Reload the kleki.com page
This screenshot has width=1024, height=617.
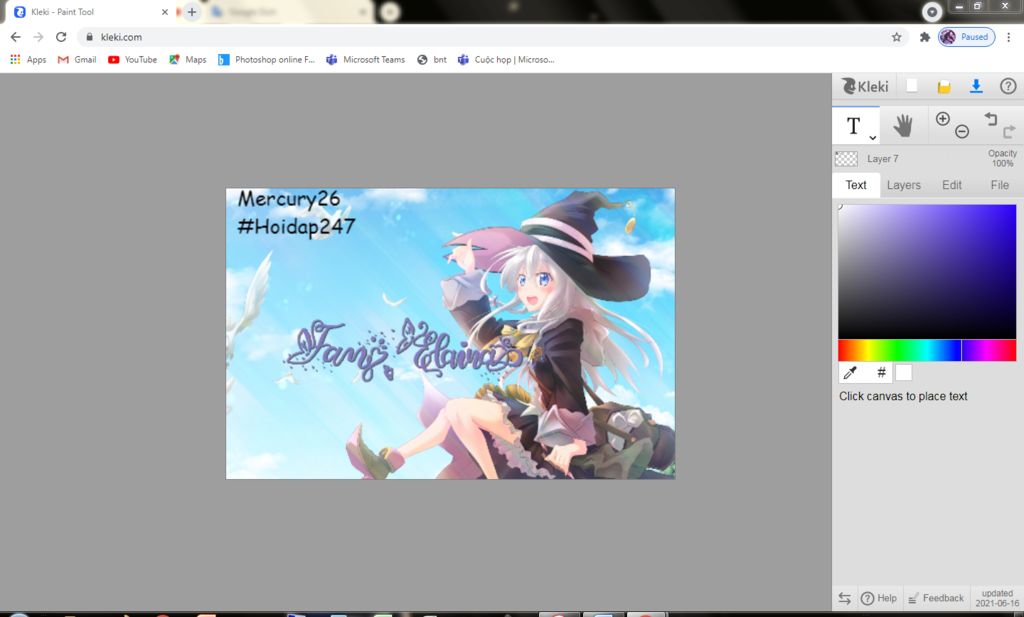click(61, 37)
